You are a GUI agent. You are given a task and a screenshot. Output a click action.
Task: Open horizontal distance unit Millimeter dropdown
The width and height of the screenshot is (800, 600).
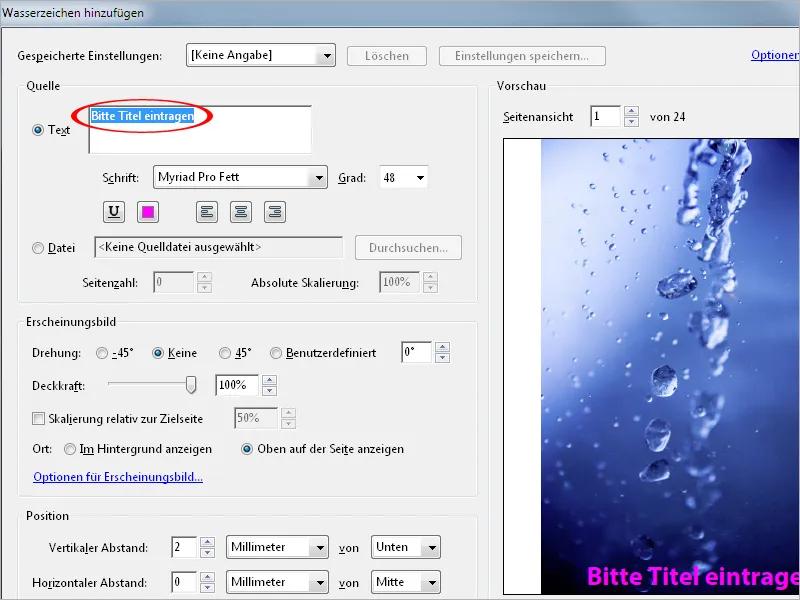[x=277, y=582]
